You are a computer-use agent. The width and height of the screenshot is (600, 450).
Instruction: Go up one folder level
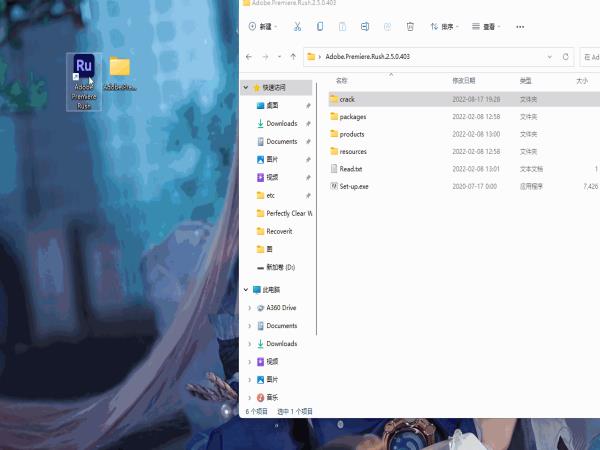293,57
